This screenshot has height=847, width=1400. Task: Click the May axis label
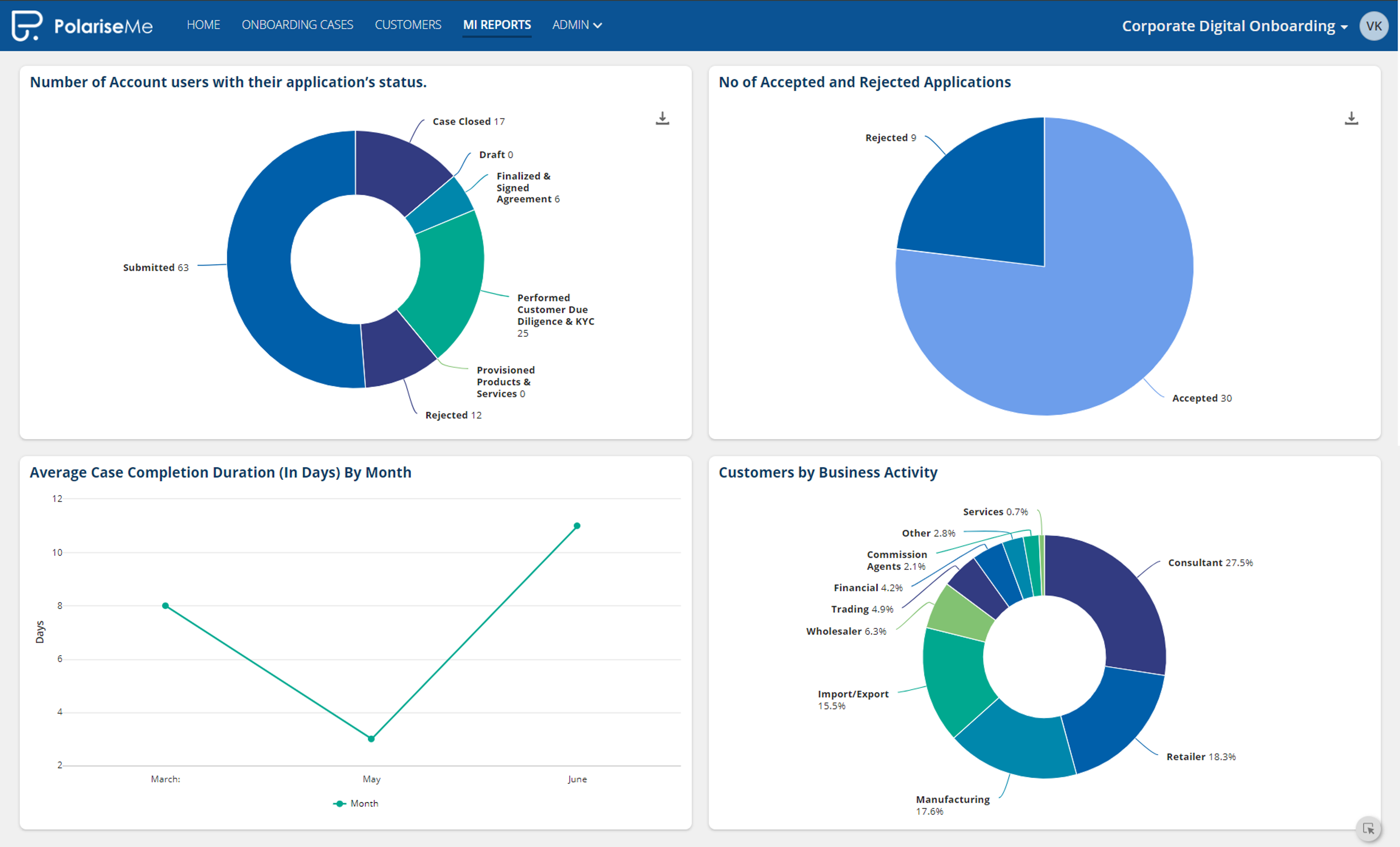372,780
